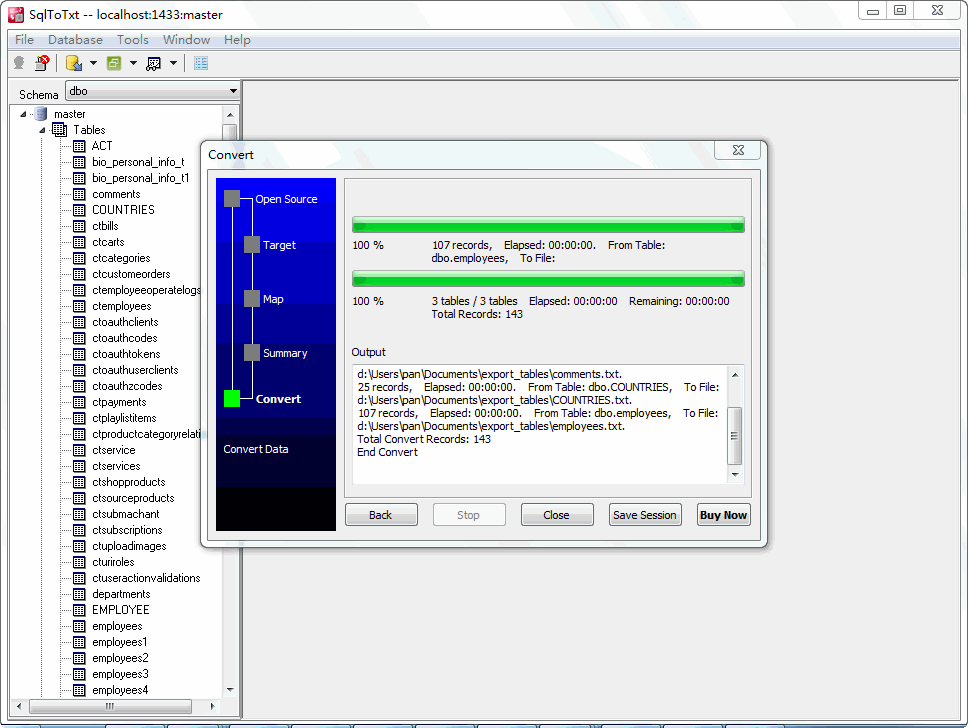The height and width of the screenshot is (728, 968).
Task: Click the Open Source step square in wizard
Action: pyautogui.click(x=232, y=199)
